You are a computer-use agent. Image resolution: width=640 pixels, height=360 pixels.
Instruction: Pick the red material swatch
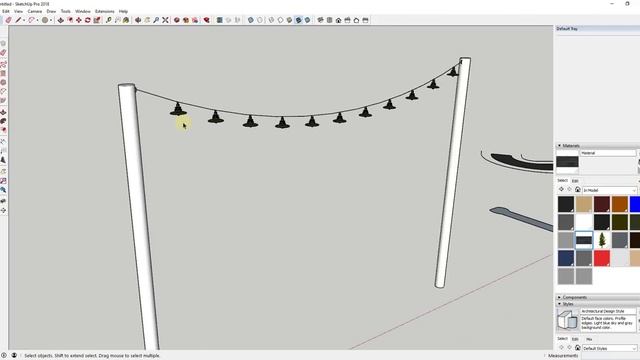coord(602,258)
